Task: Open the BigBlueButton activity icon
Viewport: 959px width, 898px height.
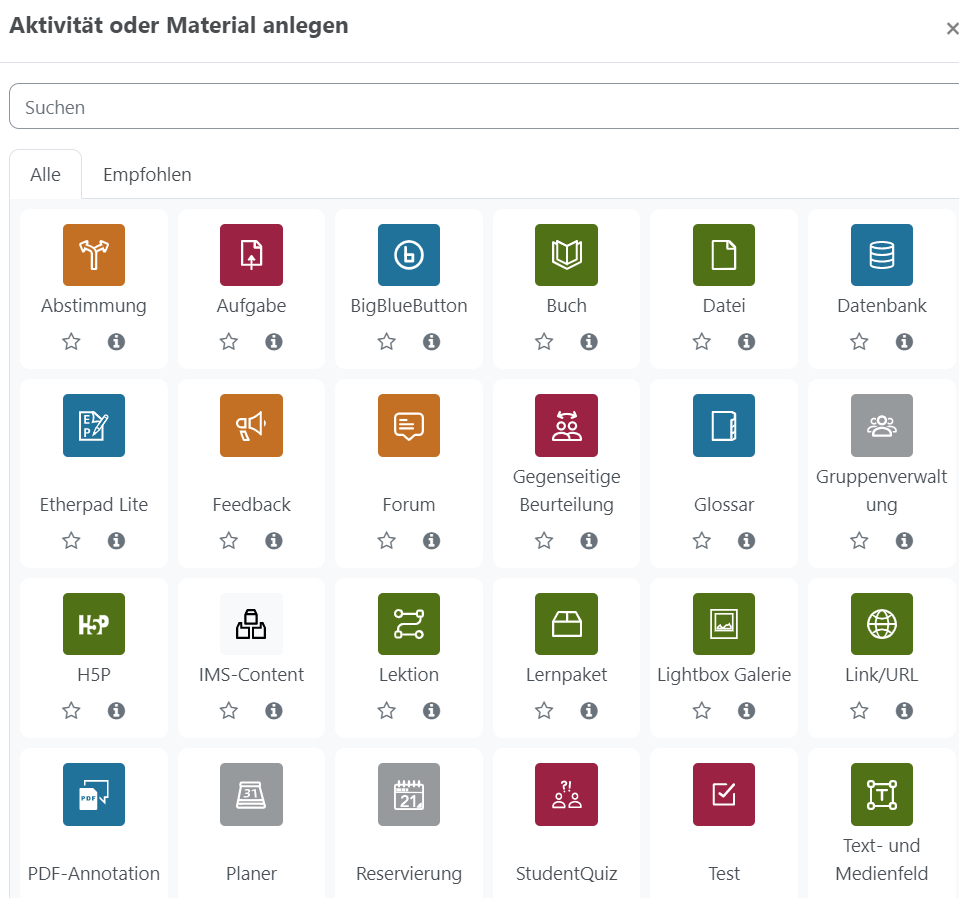Action: pyautogui.click(x=409, y=255)
